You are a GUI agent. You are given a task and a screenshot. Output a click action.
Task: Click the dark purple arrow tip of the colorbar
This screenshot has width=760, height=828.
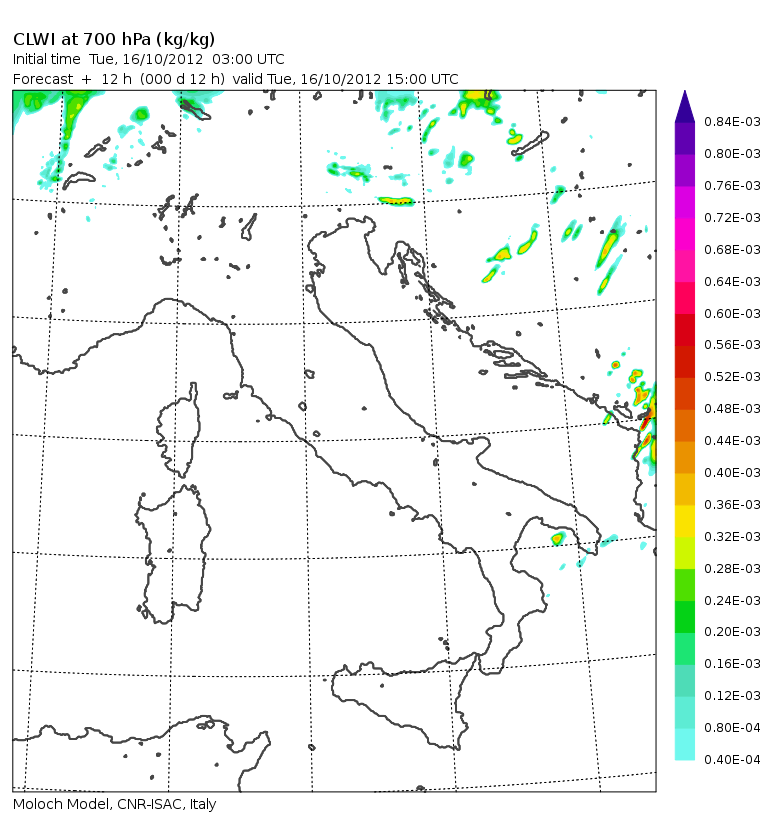pos(685,108)
